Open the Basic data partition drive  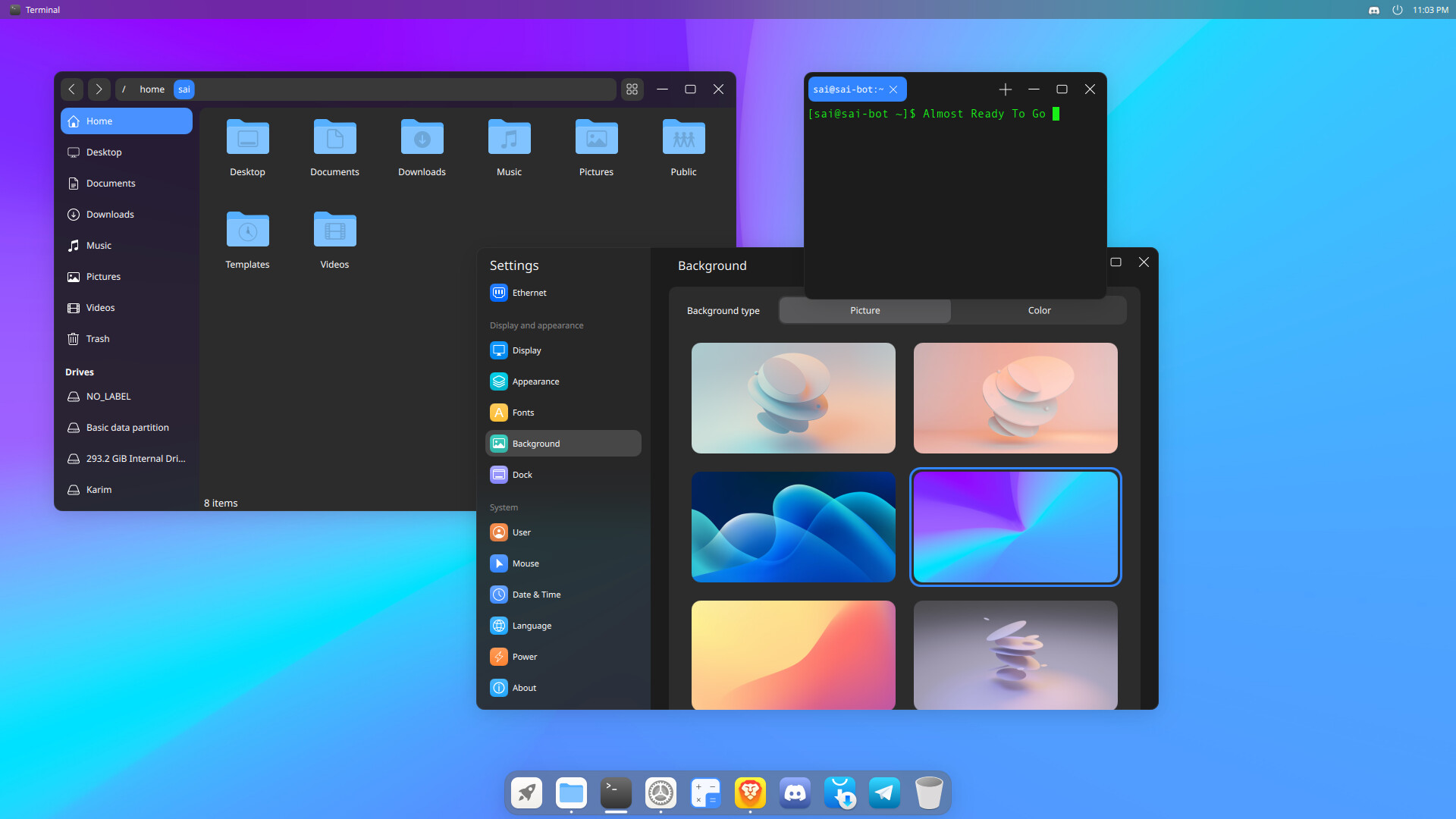[127, 428]
